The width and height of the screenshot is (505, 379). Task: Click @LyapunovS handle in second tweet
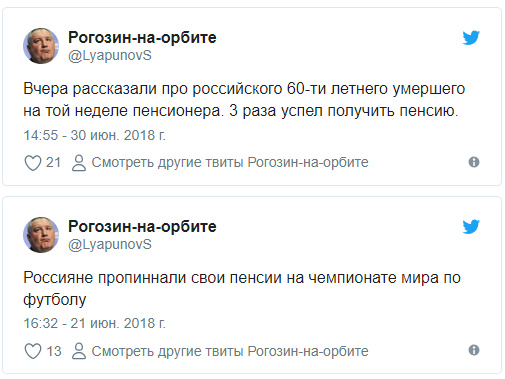(x=110, y=245)
